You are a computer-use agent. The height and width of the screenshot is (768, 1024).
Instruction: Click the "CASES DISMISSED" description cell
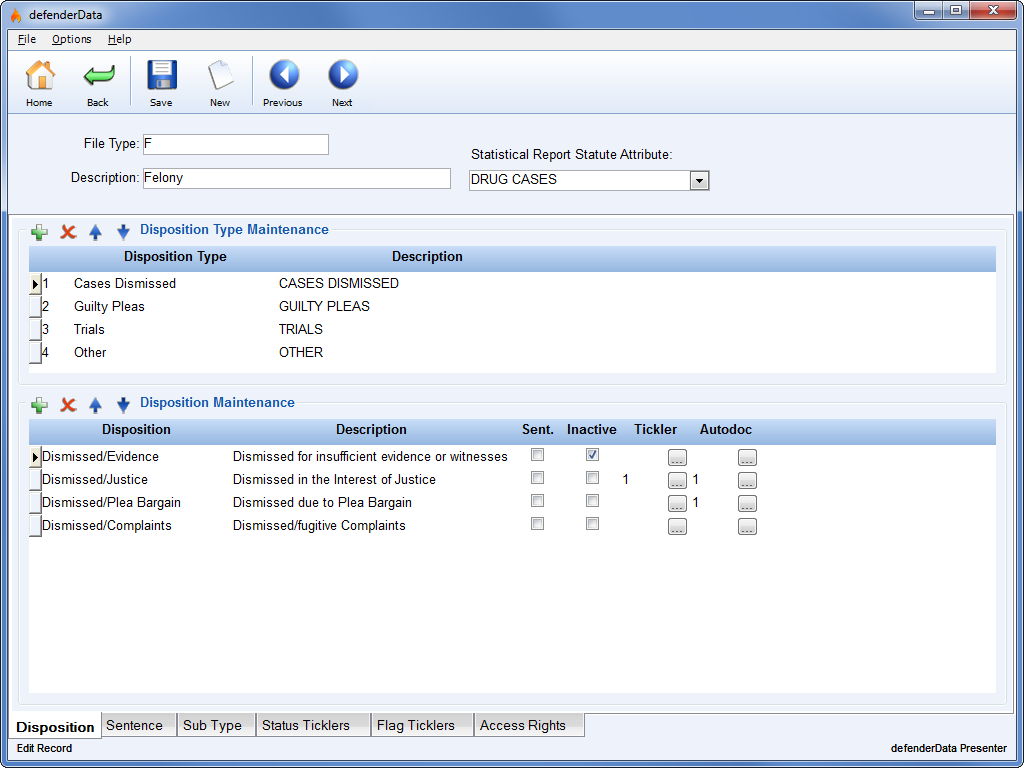pos(338,283)
